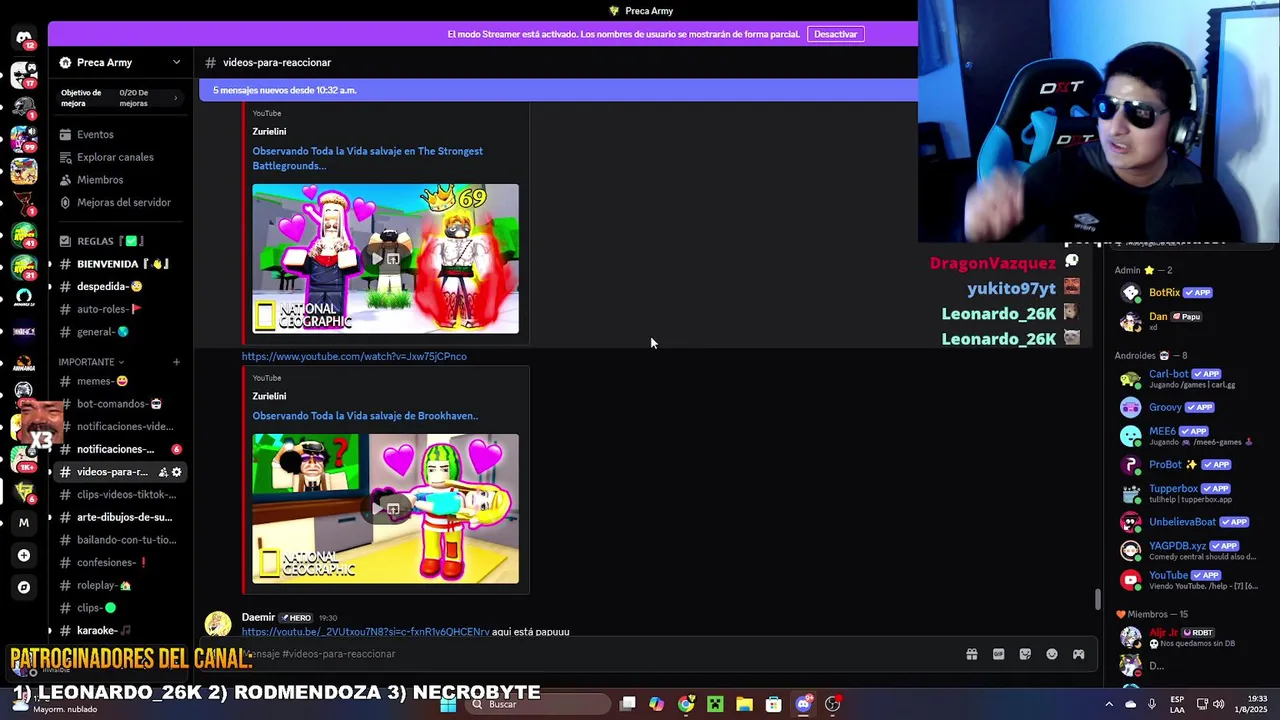Open 'Vida salvaje en The Strongest Battlegrounds' title link
This screenshot has height=720, width=1280.
367,158
